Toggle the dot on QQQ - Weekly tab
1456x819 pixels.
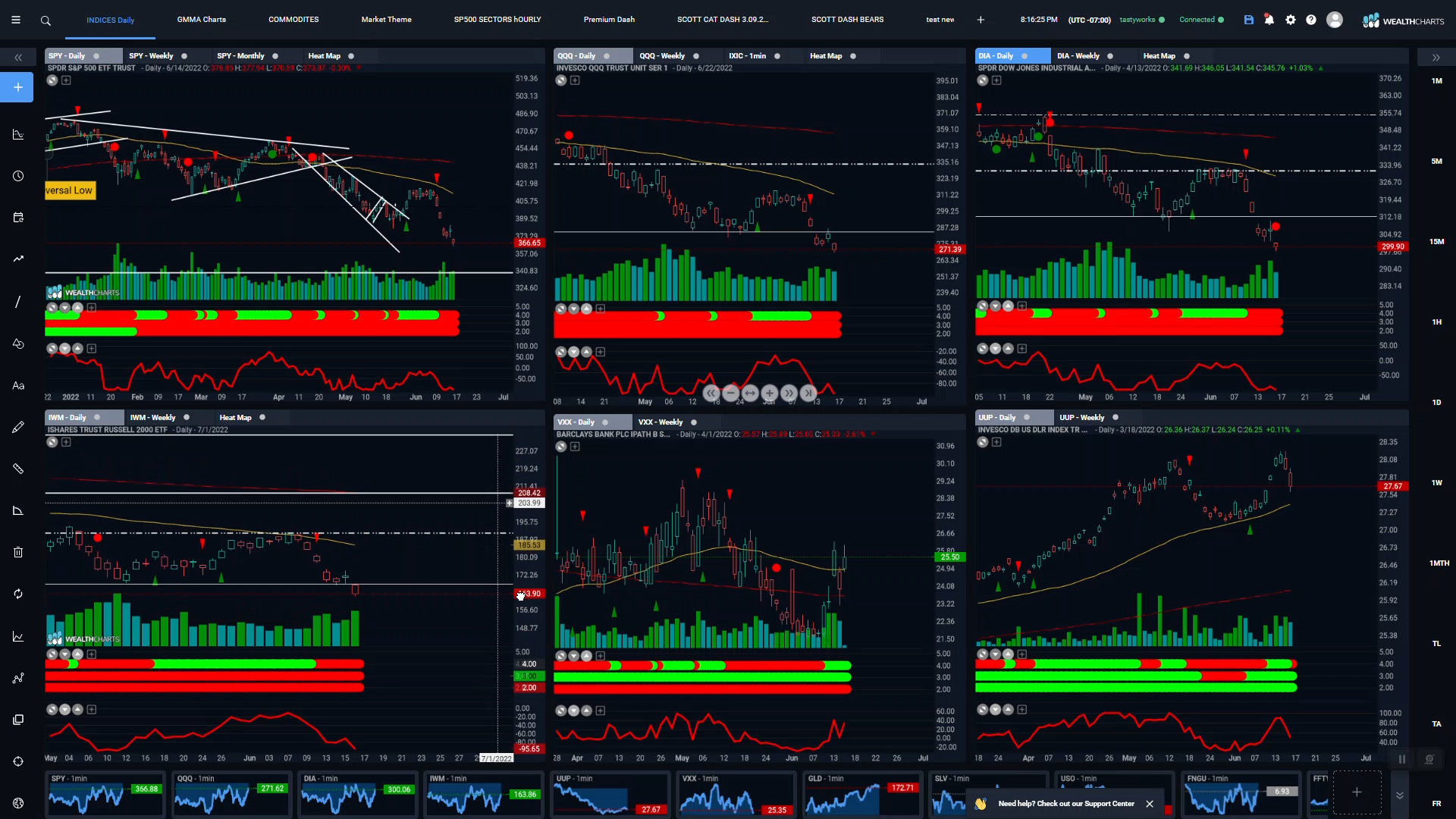[x=696, y=56]
